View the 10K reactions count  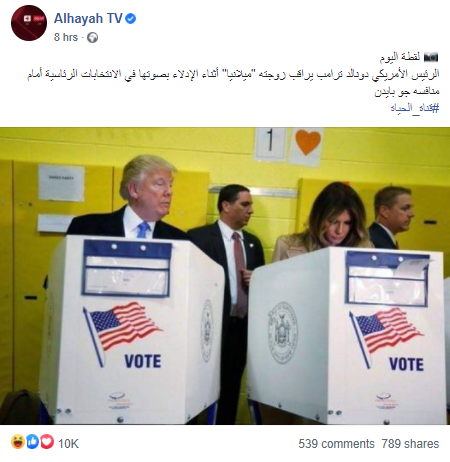click(68, 444)
